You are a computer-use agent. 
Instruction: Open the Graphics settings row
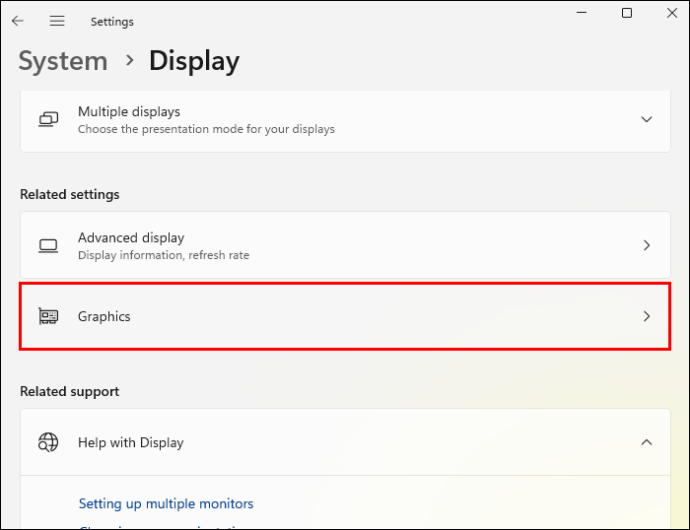click(x=345, y=316)
